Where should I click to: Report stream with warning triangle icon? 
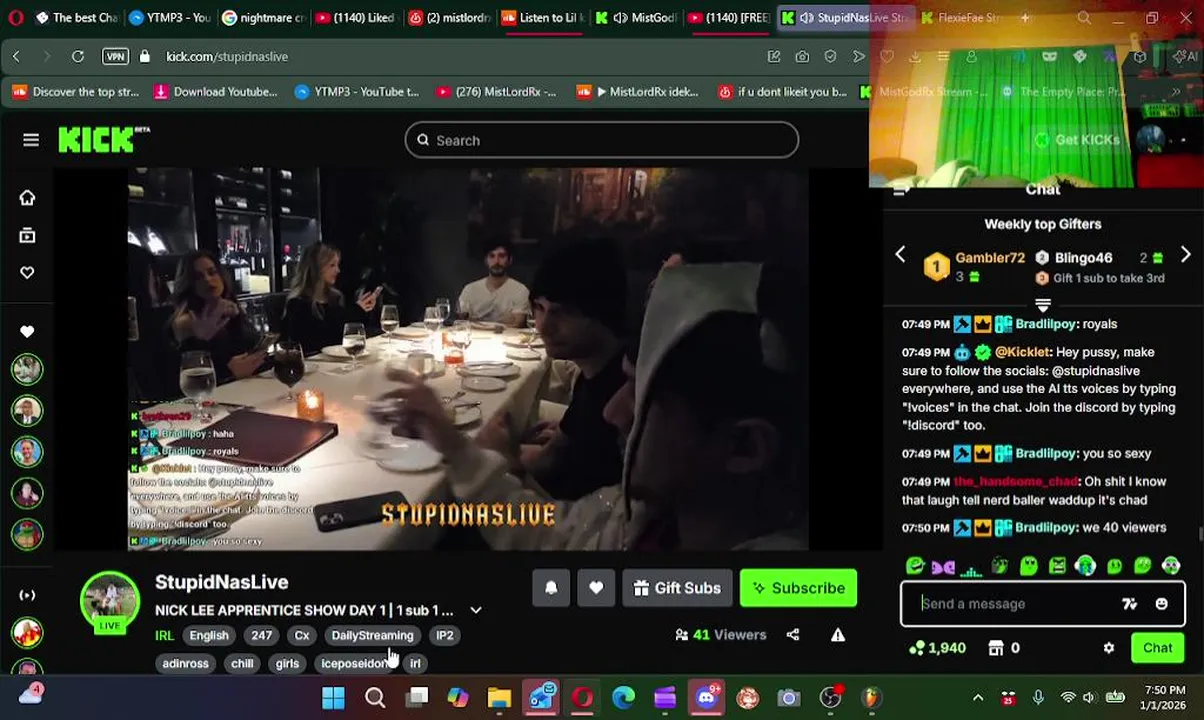[x=838, y=634]
